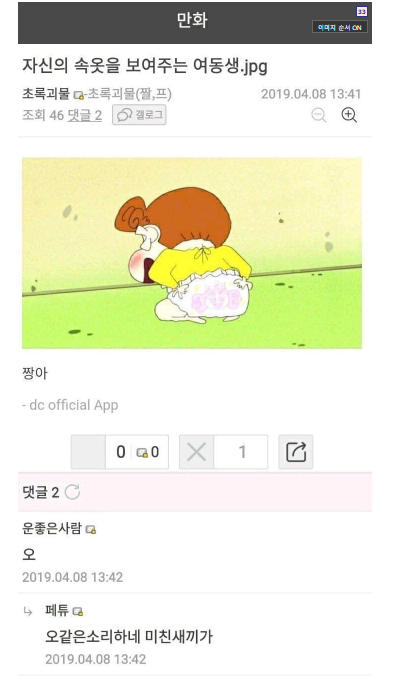This screenshot has width=418, height=687.
Task: Open the 만화 gallery header title
Action: pyautogui.click(x=192, y=20)
